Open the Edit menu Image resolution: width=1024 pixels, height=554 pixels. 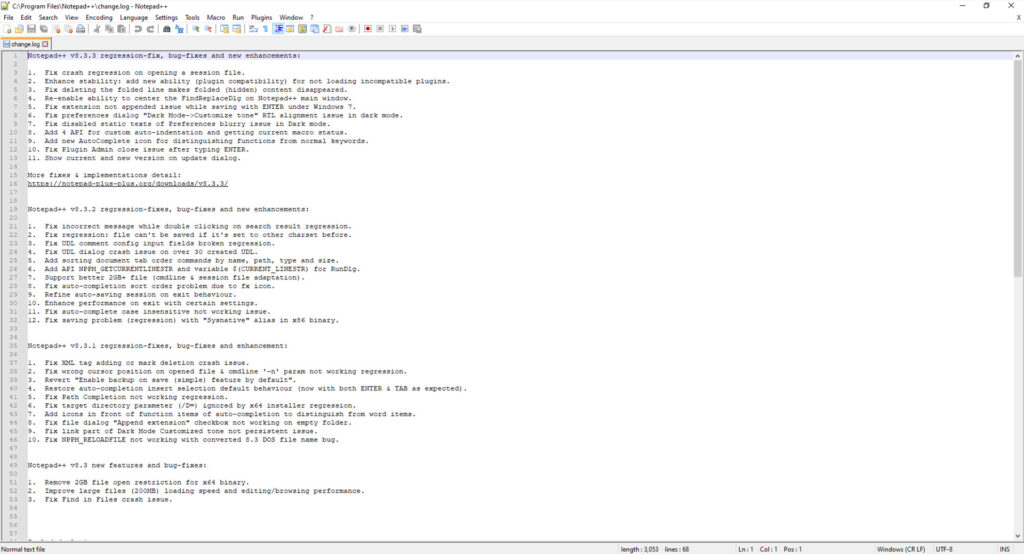coord(26,18)
